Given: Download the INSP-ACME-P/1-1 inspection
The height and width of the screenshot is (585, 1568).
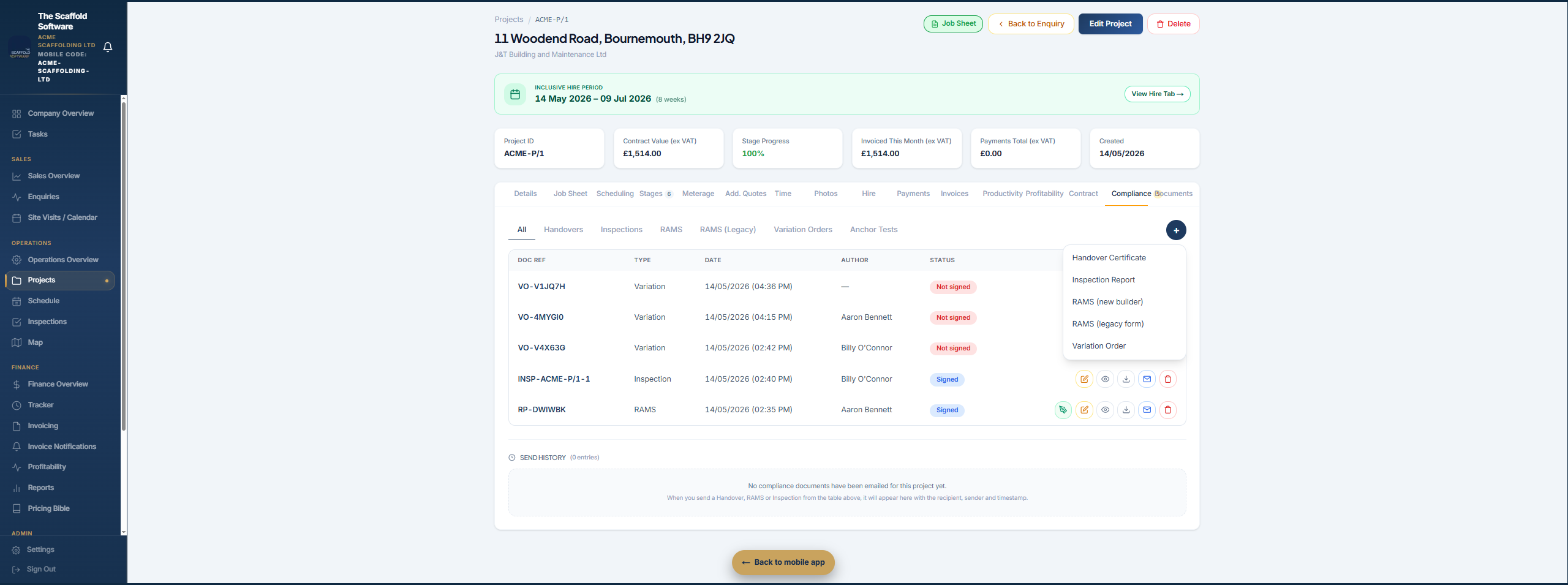Looking at the screenshot, I should coord(1126,379).
